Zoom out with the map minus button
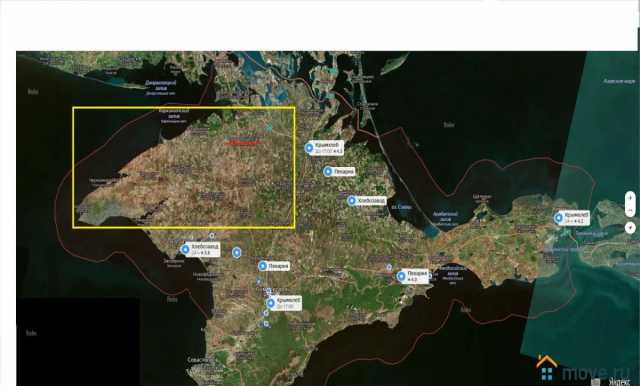The image size is (640, 386). [630, 210]
